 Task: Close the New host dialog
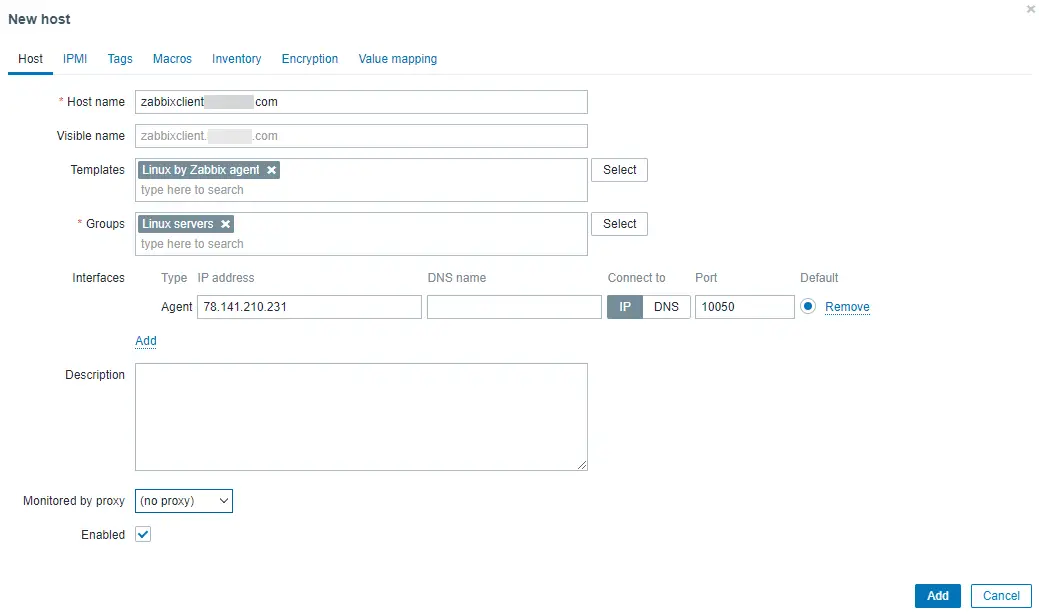pos(1030,9)
